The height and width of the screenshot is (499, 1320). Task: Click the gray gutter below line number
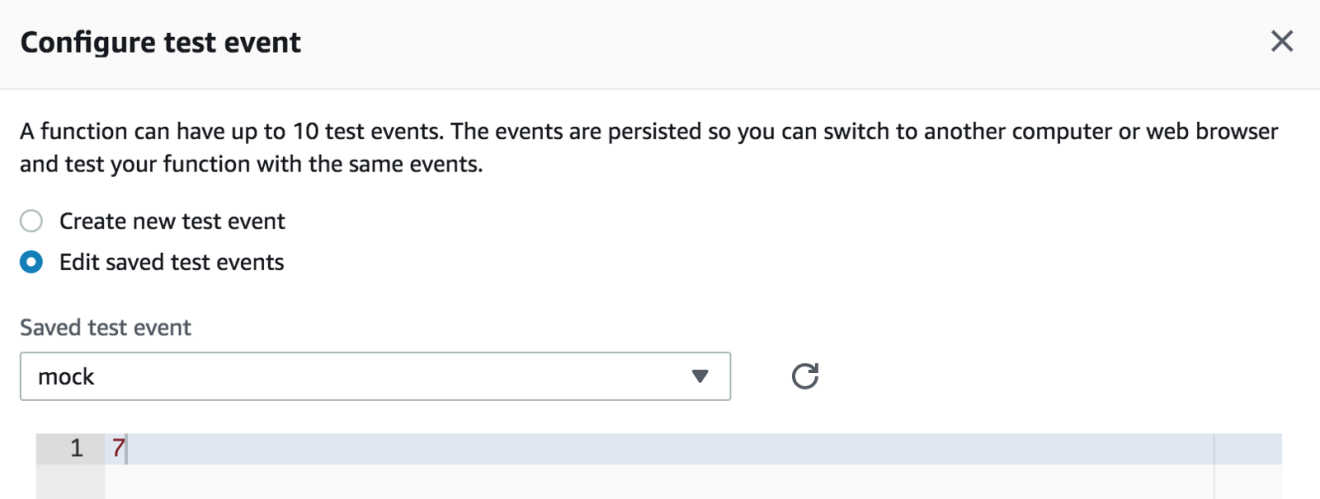[70, 481]
